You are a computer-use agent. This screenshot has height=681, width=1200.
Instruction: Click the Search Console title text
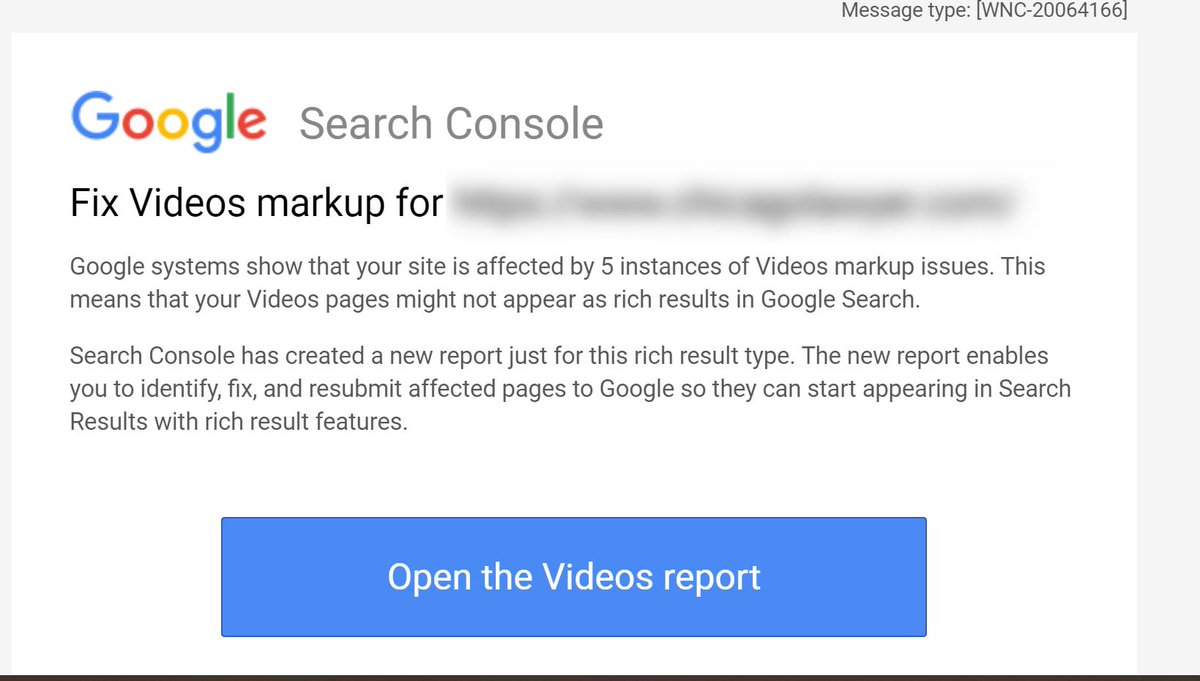tap(451, 124)
